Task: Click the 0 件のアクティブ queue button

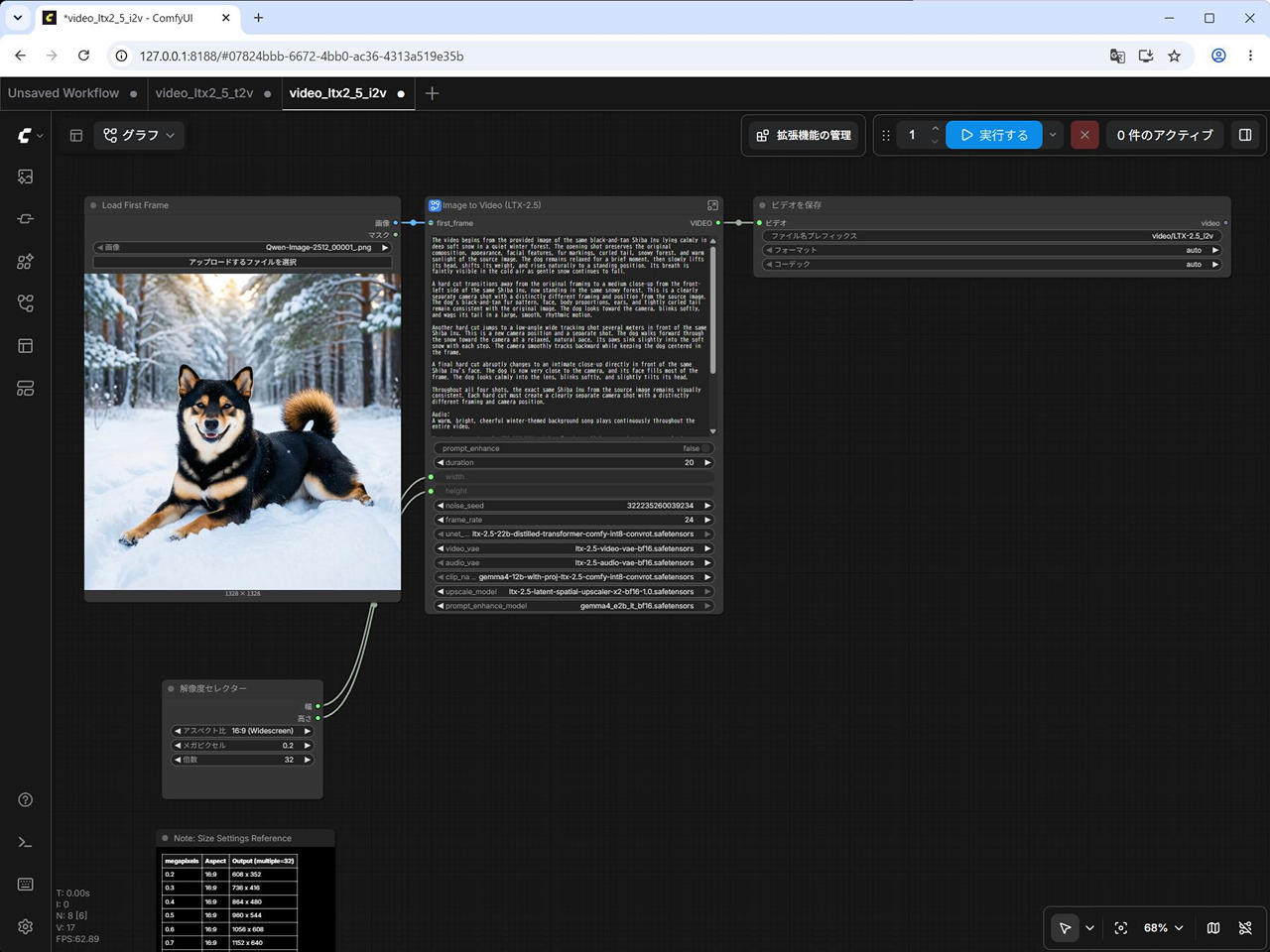Action: [x=1165, y=135]
